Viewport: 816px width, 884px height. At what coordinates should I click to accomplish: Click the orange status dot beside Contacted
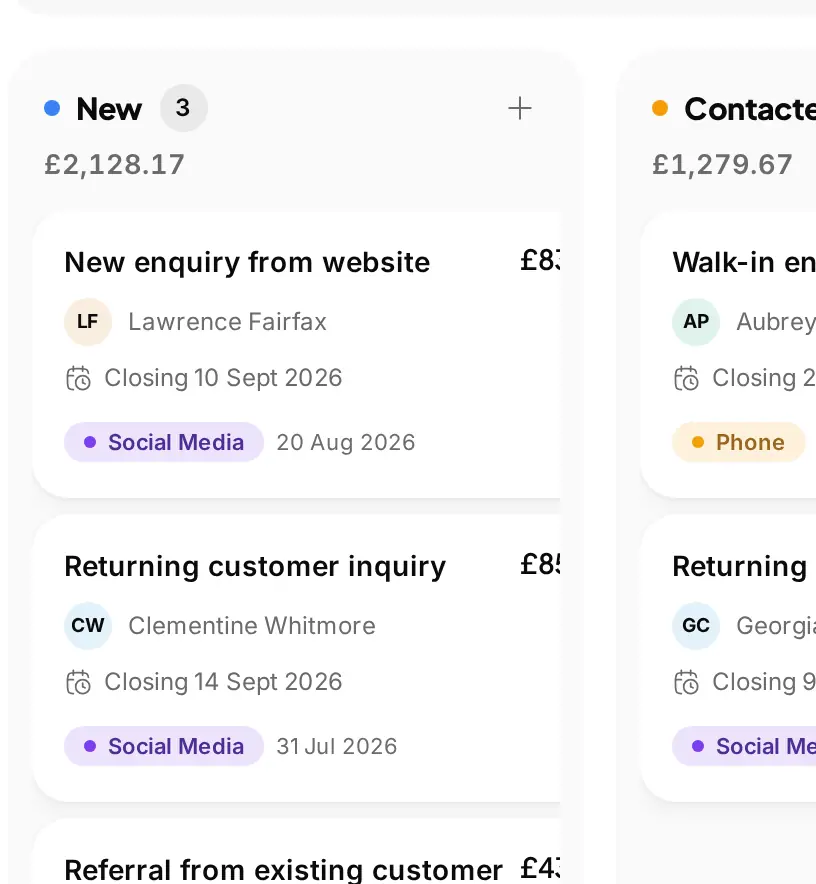660,108
